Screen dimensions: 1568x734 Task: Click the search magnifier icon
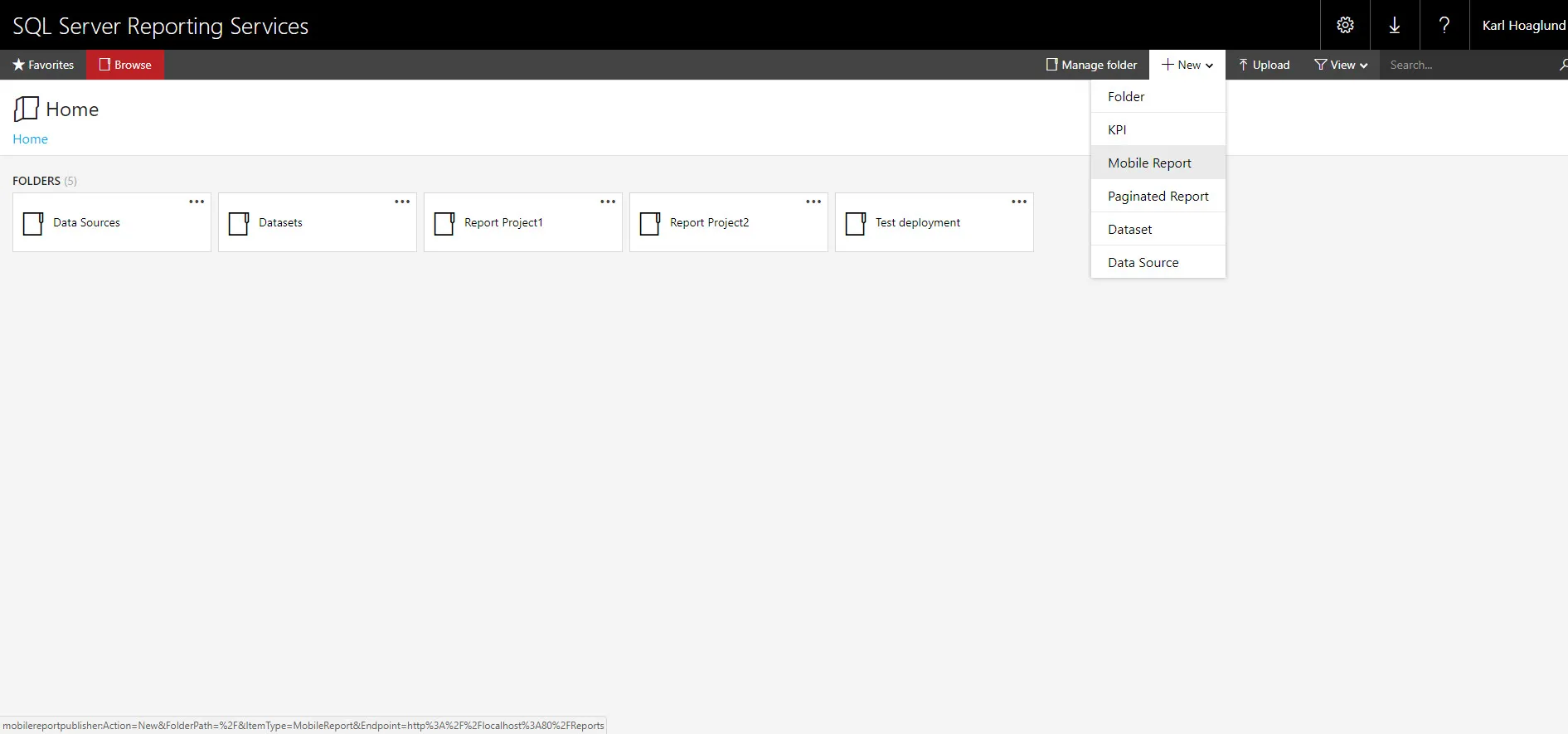click(x=1563, y=65)
